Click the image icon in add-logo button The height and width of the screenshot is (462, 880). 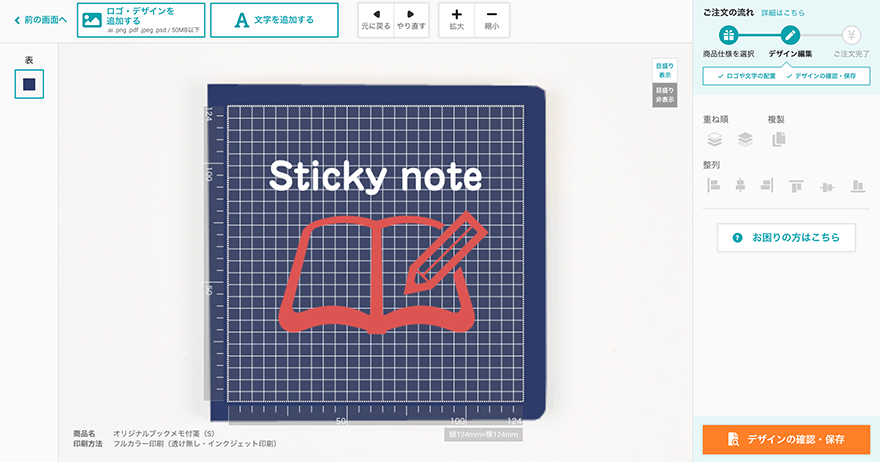click(x=92, y=20)
